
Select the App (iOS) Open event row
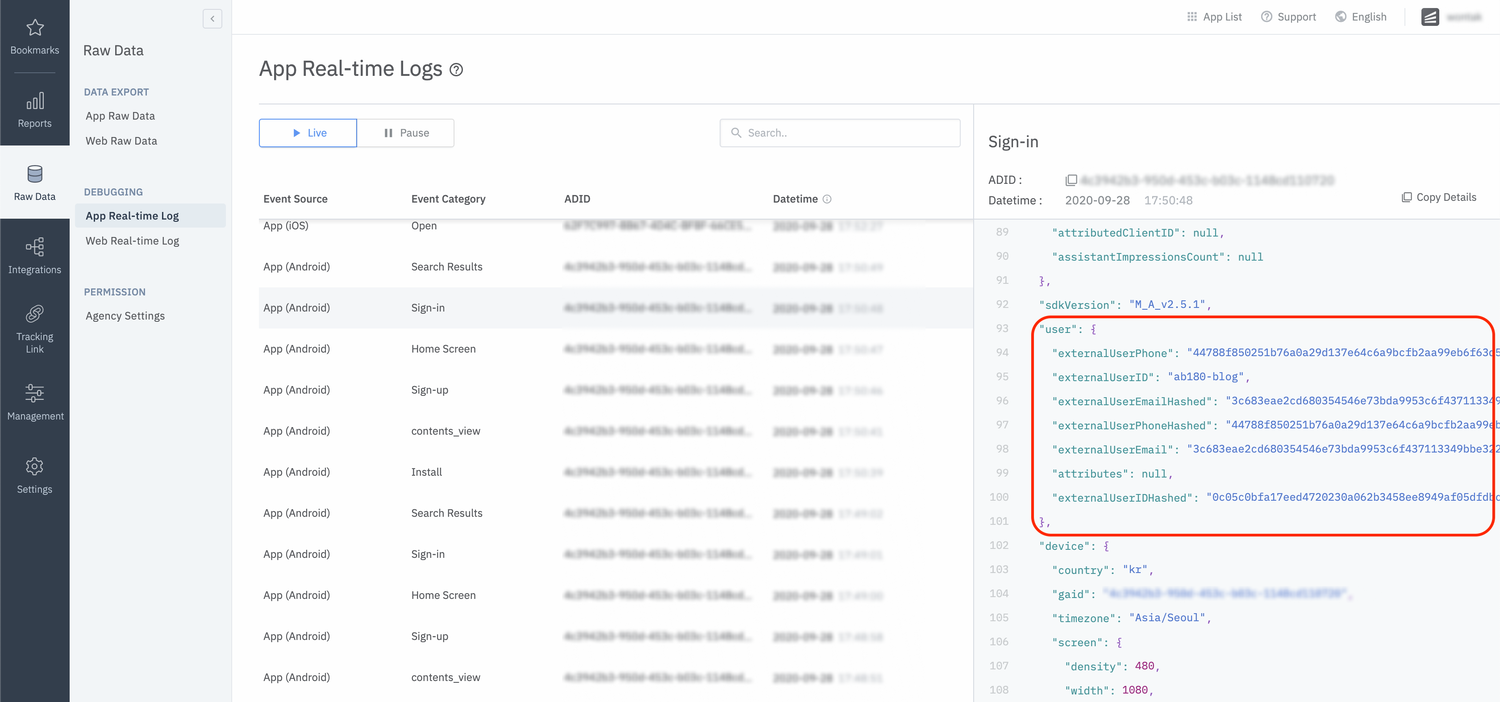(616, 226)
